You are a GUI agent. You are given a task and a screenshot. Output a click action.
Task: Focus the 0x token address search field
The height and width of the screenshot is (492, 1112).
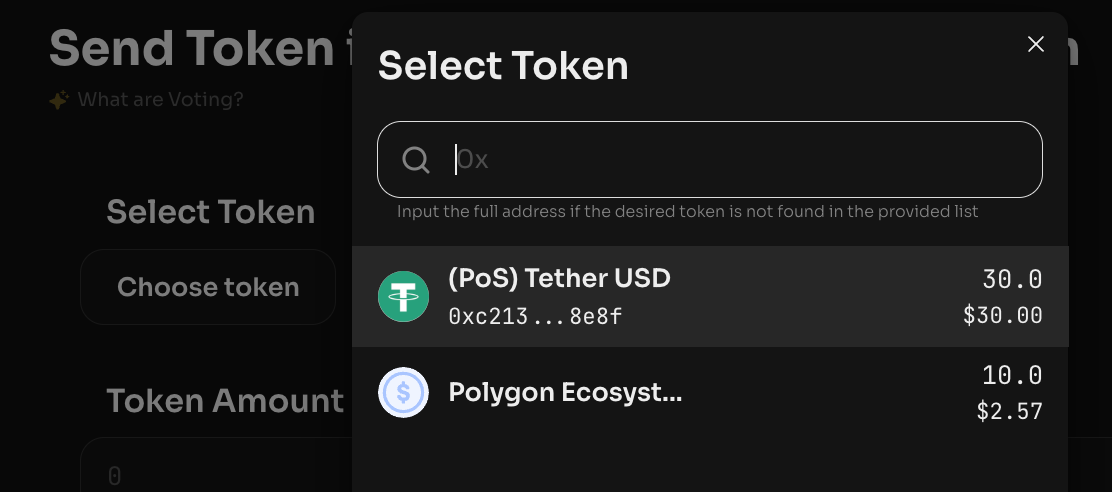(740, 160)
